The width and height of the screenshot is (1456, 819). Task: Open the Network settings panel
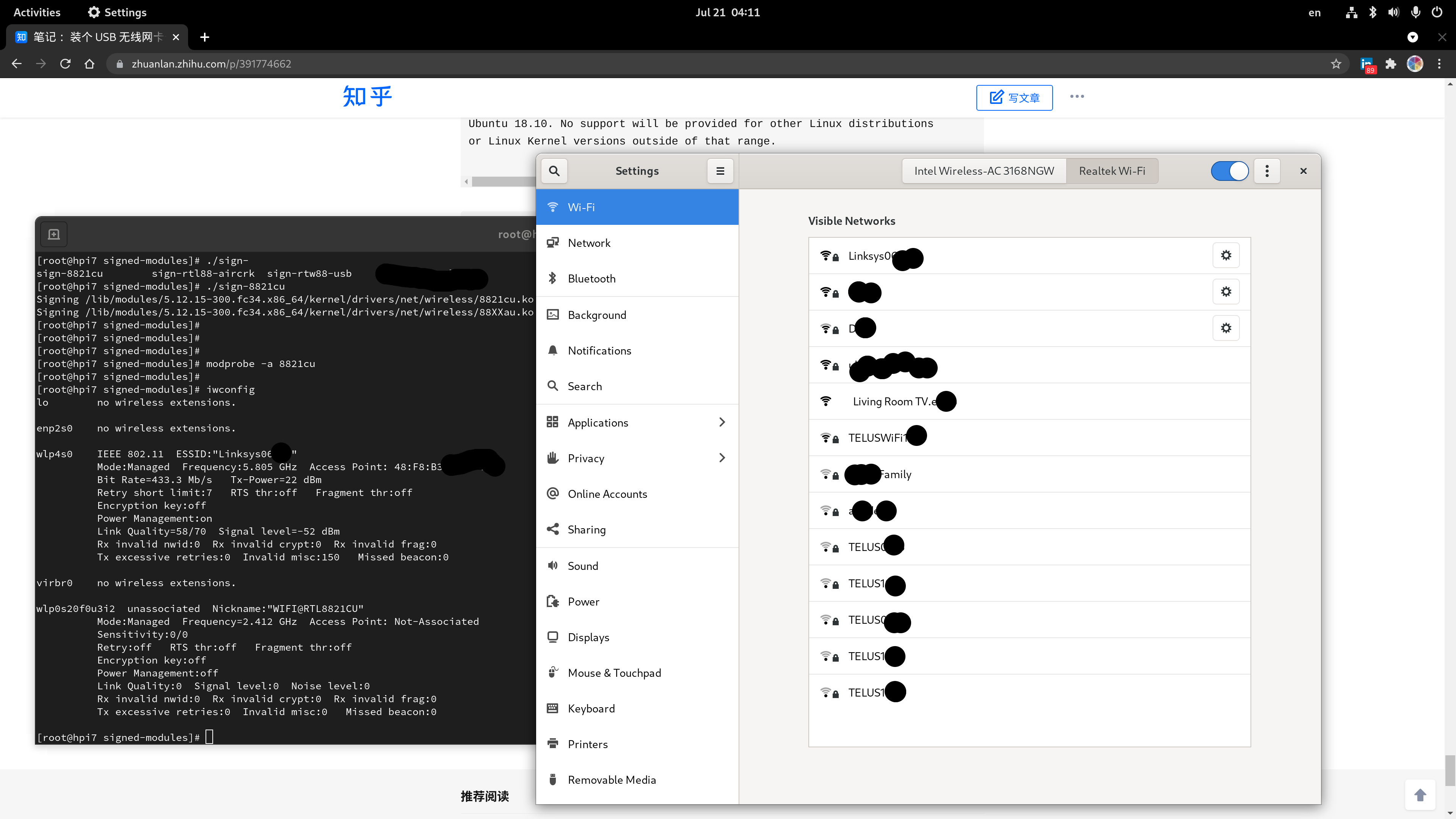click(637, 243)
